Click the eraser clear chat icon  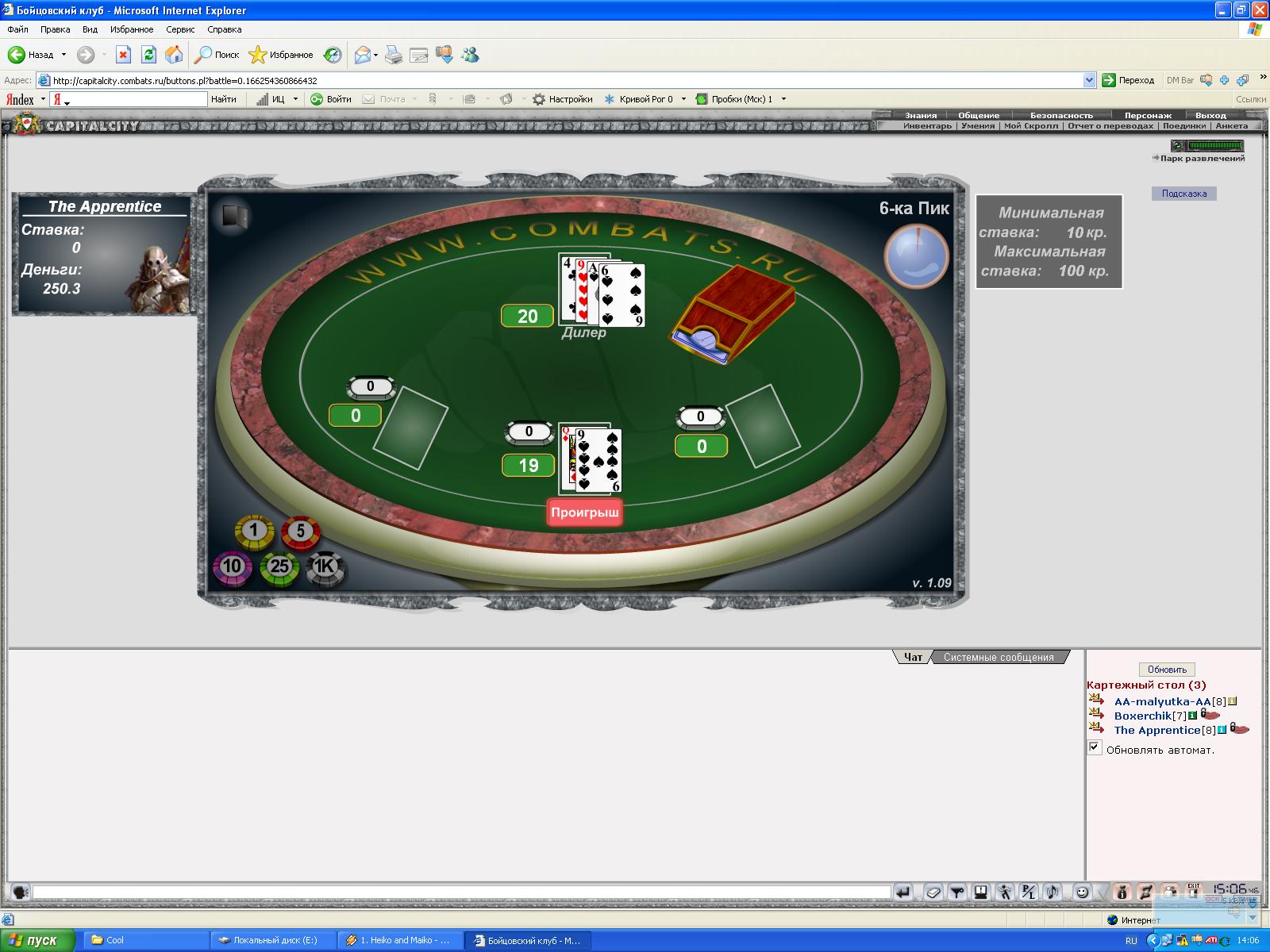coord(933,892)
